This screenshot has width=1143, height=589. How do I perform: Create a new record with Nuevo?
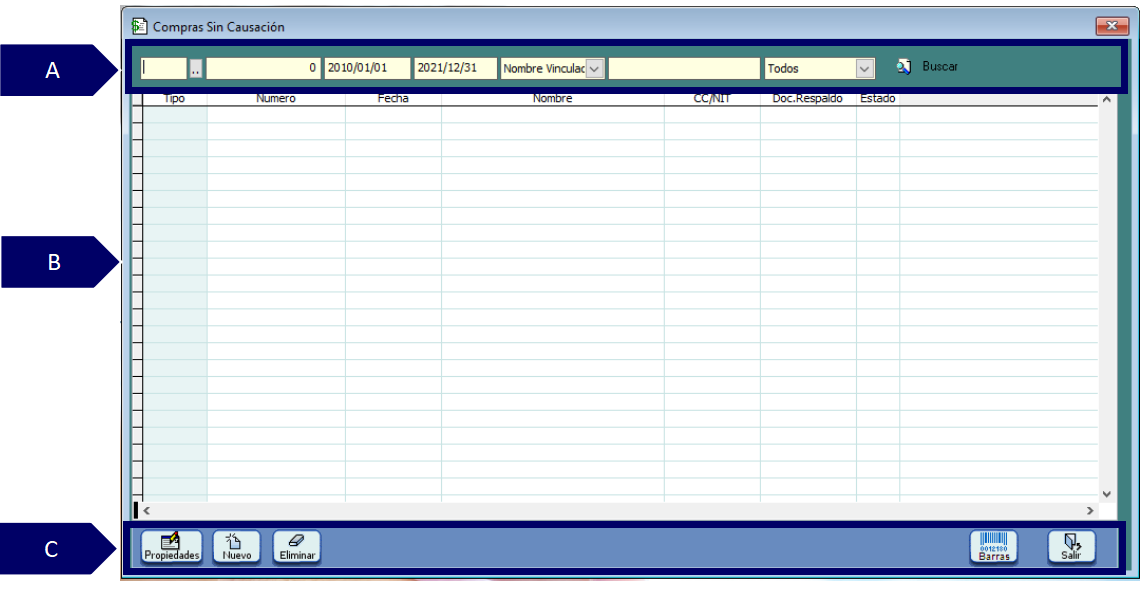(x=236, y=547)
